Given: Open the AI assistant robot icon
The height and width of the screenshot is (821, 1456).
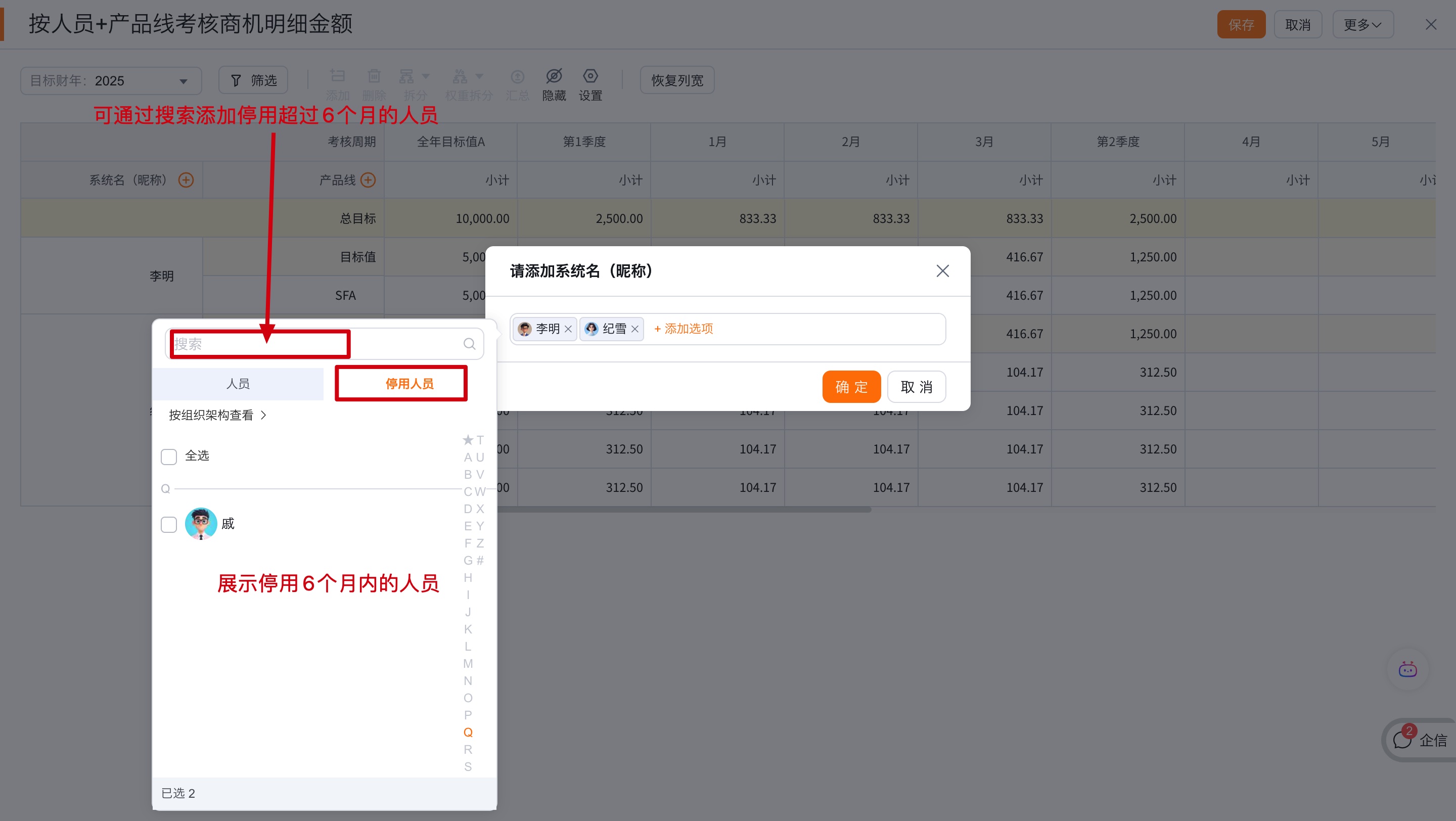Looking at the screenshot, I should click(x=1407, y=670).
